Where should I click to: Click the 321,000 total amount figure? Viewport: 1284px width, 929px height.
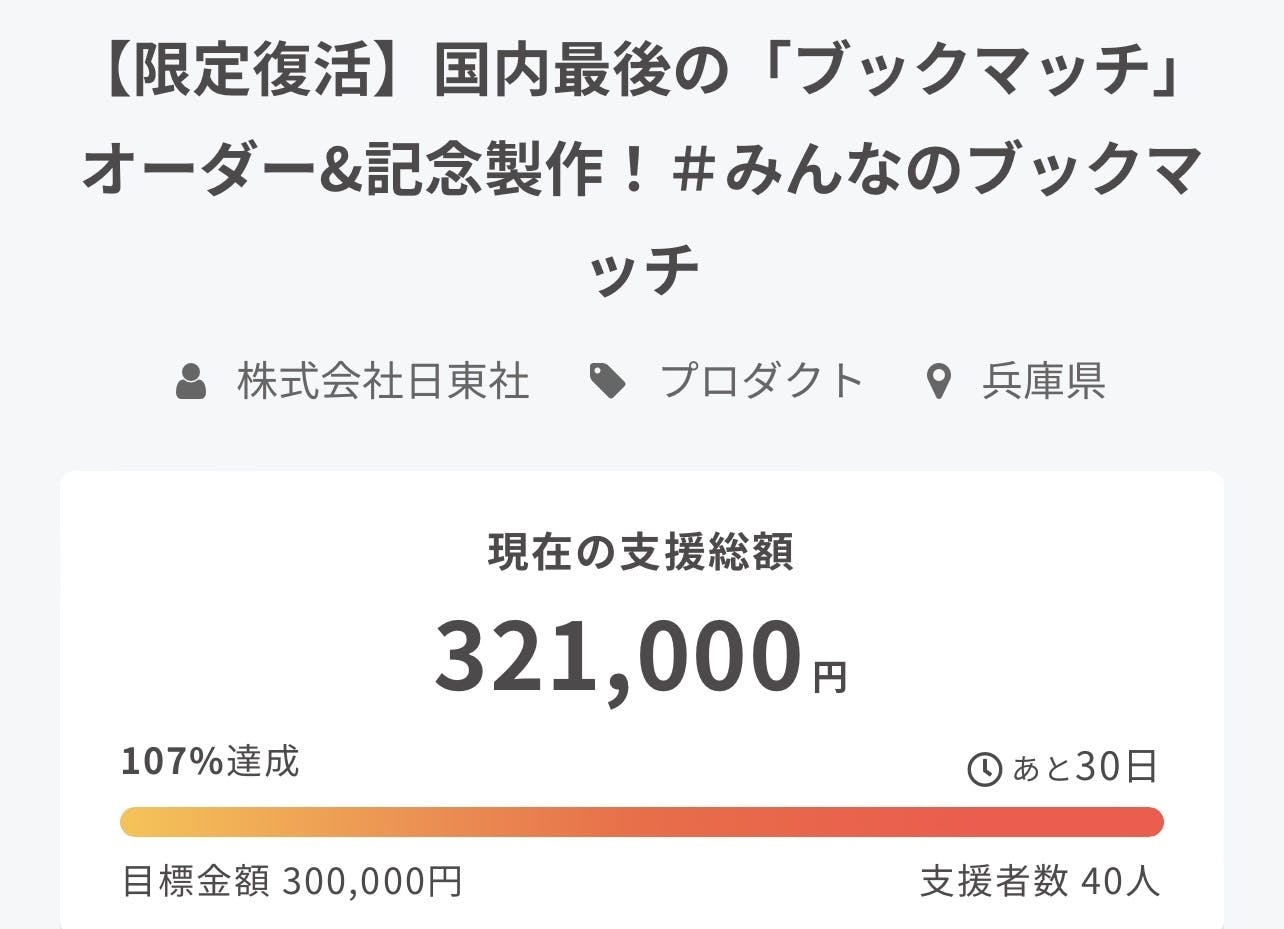[x=618, y=656]
